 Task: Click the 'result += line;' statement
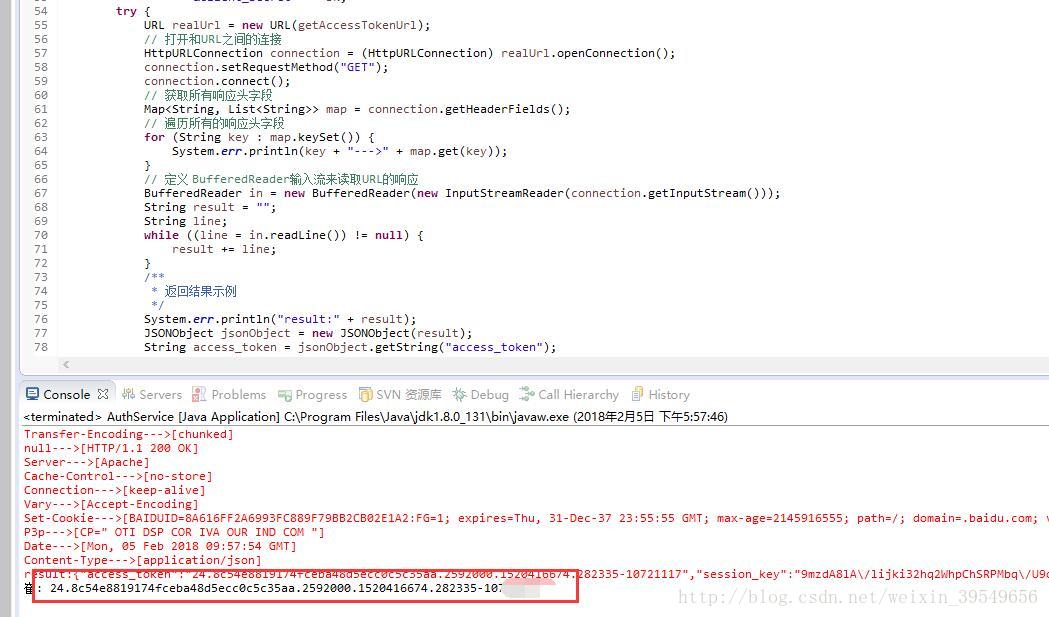[223, 250]
